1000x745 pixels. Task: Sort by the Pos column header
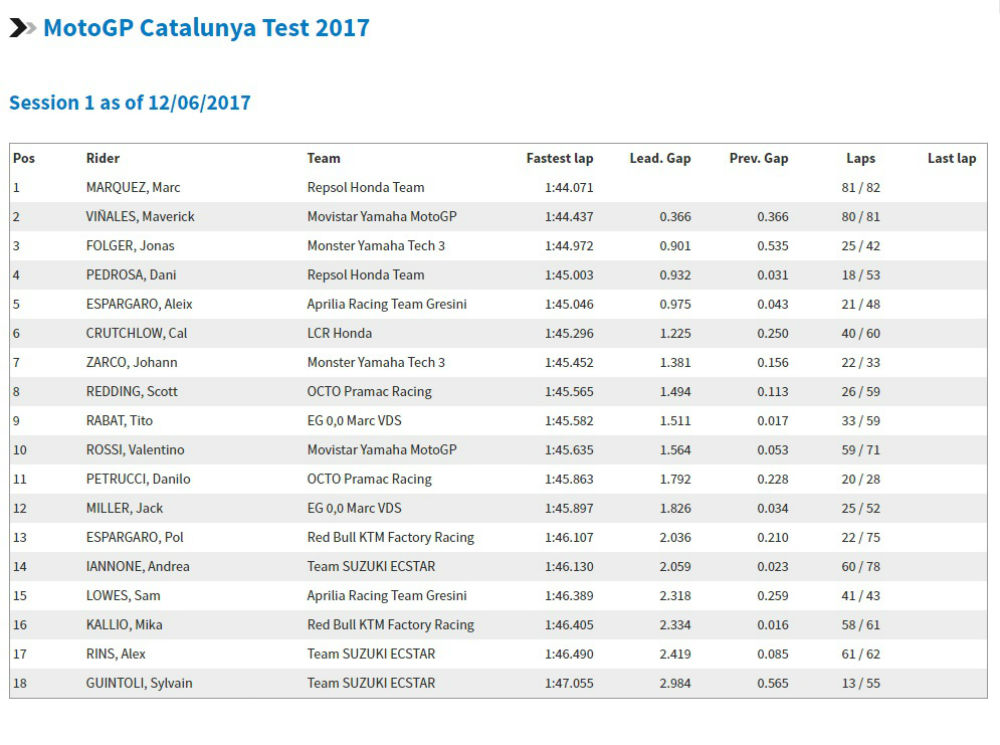[x=24, y=158]
